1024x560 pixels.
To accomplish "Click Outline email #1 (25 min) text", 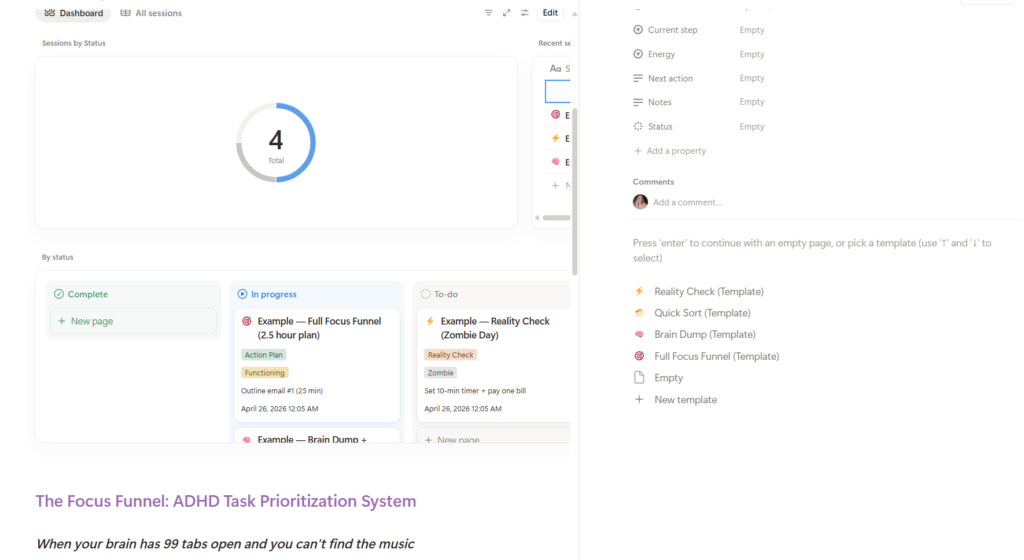I will coord(282,391).
